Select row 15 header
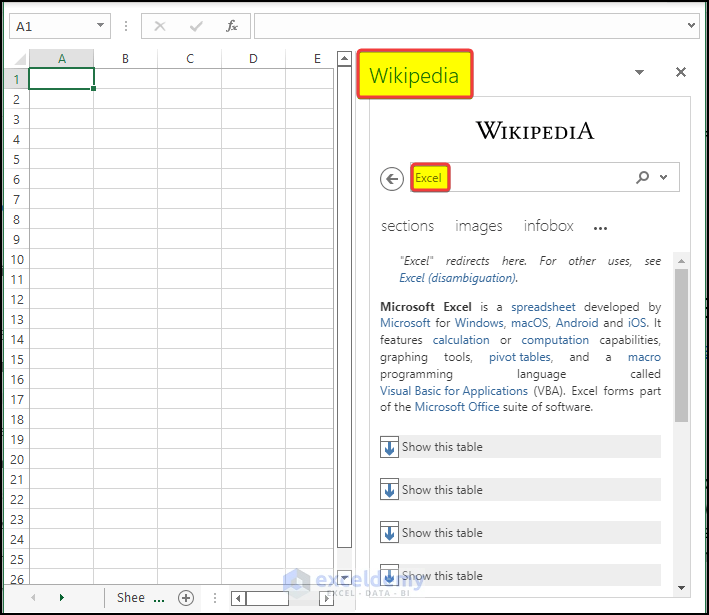The image size is (709, 615). click(17, 359)
